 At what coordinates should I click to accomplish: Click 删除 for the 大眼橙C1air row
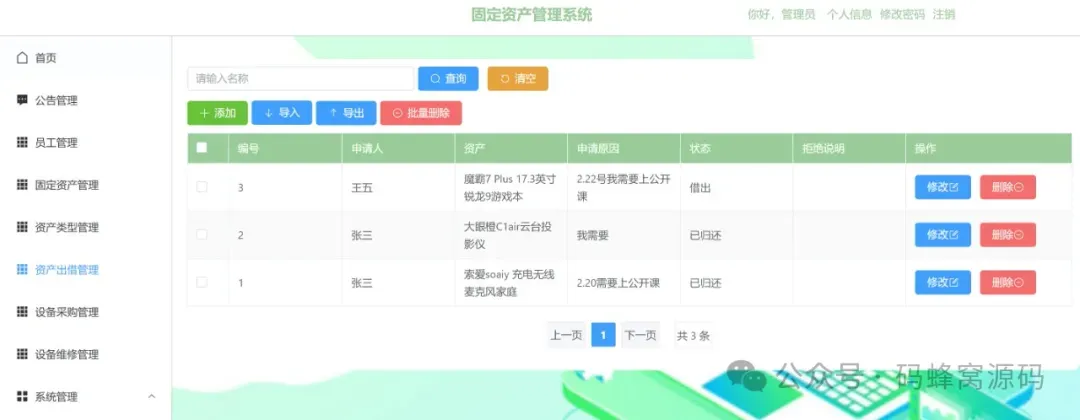[x=1008, y=235]
